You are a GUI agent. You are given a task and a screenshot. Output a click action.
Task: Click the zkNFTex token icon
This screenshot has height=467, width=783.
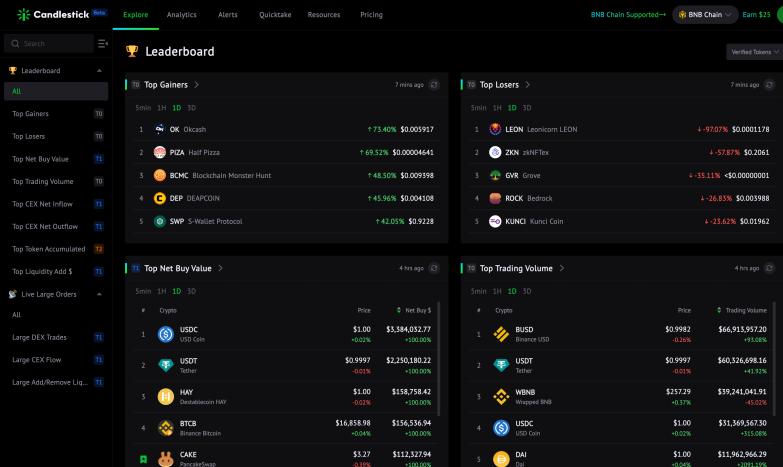tap(495, 152)
